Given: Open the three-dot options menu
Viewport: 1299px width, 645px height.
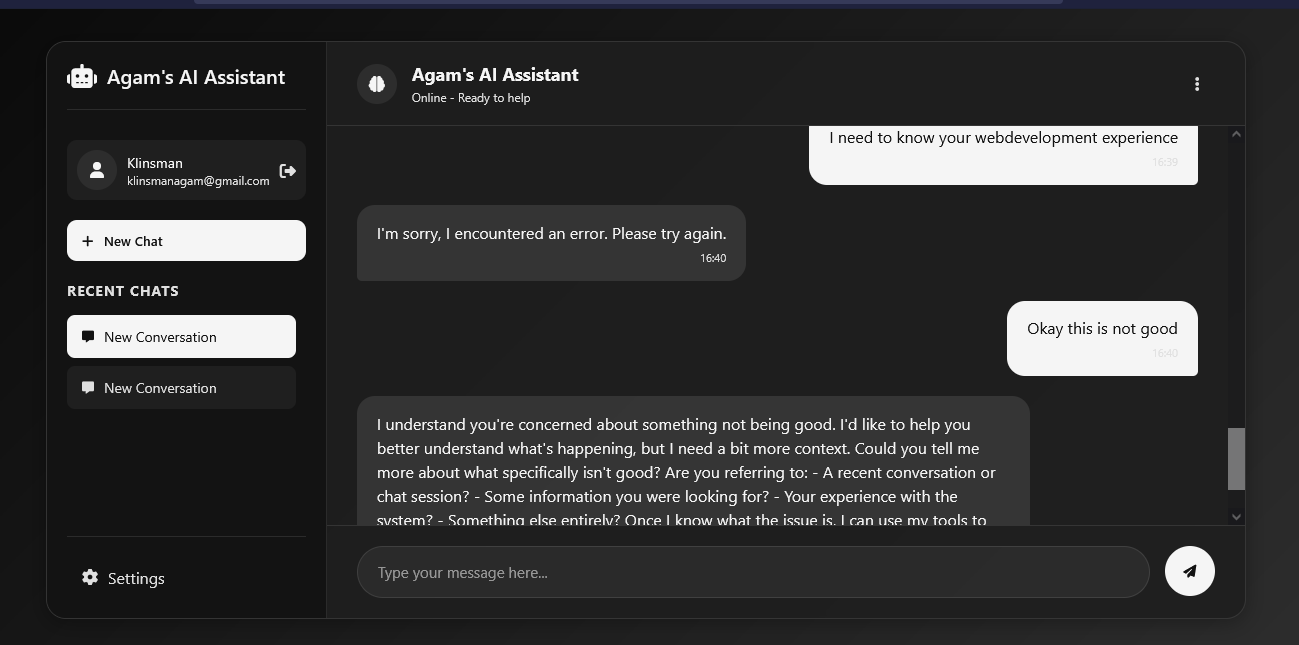Looking at the screenshot, I should (1196, 84).
